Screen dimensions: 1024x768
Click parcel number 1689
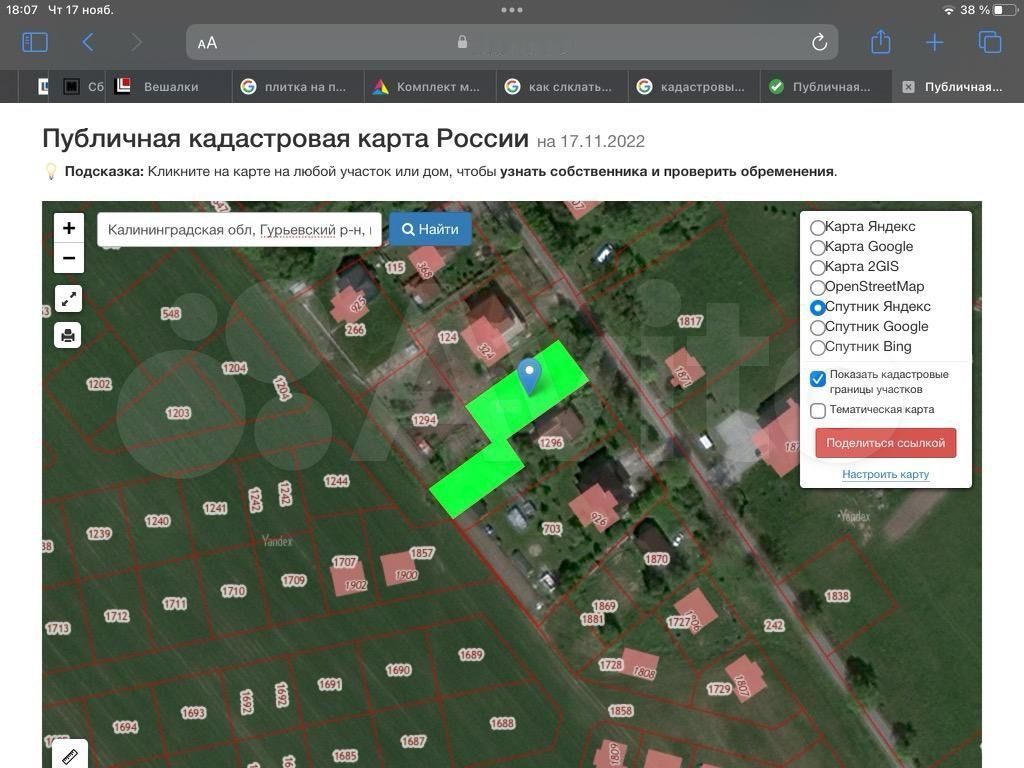pos(470,654)
